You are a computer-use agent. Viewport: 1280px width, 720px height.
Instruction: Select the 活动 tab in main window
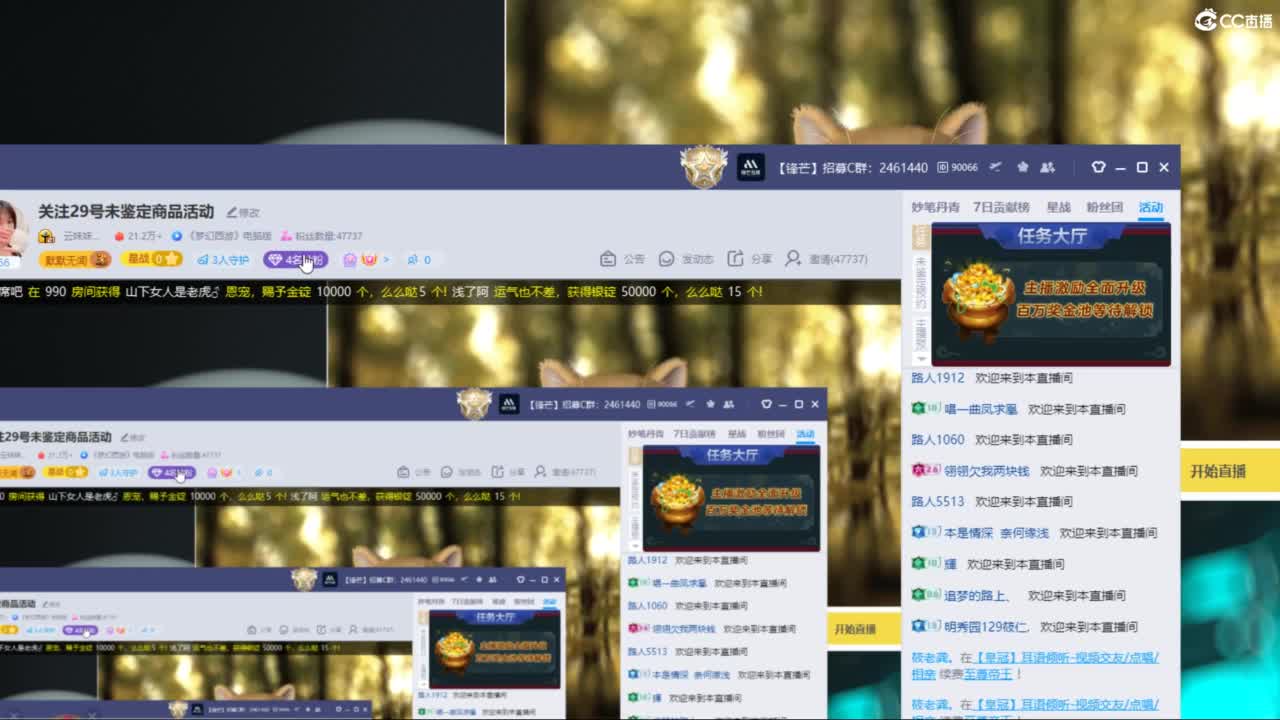[x=1151, y=208]
